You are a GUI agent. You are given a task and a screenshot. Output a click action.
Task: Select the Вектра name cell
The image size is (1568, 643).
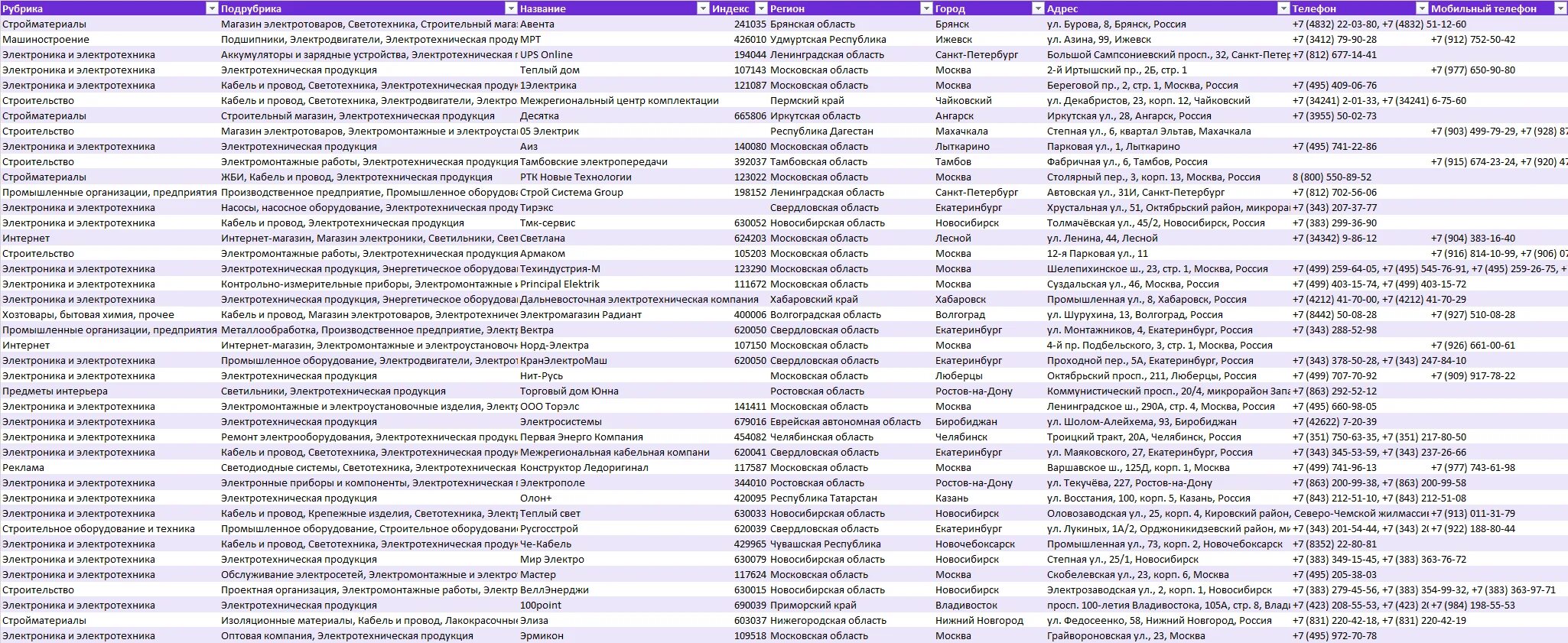coord(613,330)
